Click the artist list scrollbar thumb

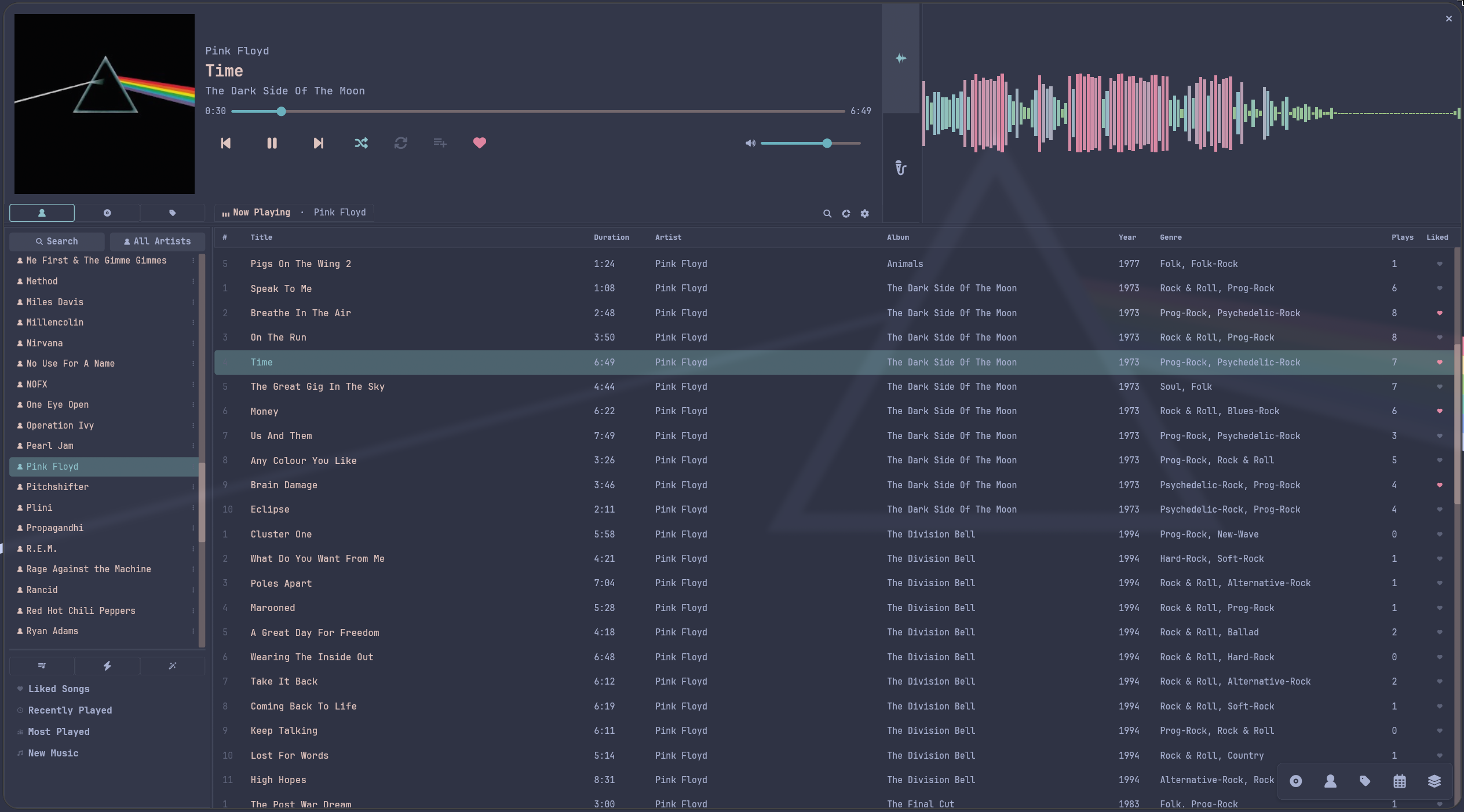pos(202,502)
